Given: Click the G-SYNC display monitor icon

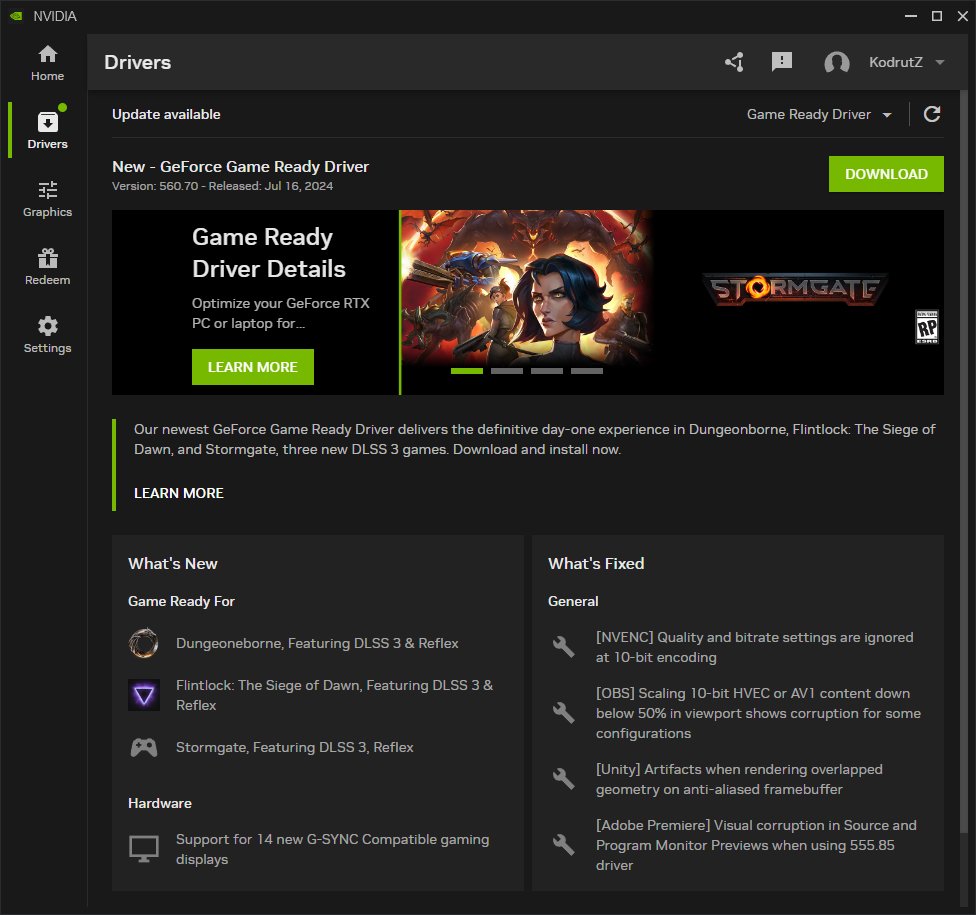Looking at the screenshot, I should (143, 848).
